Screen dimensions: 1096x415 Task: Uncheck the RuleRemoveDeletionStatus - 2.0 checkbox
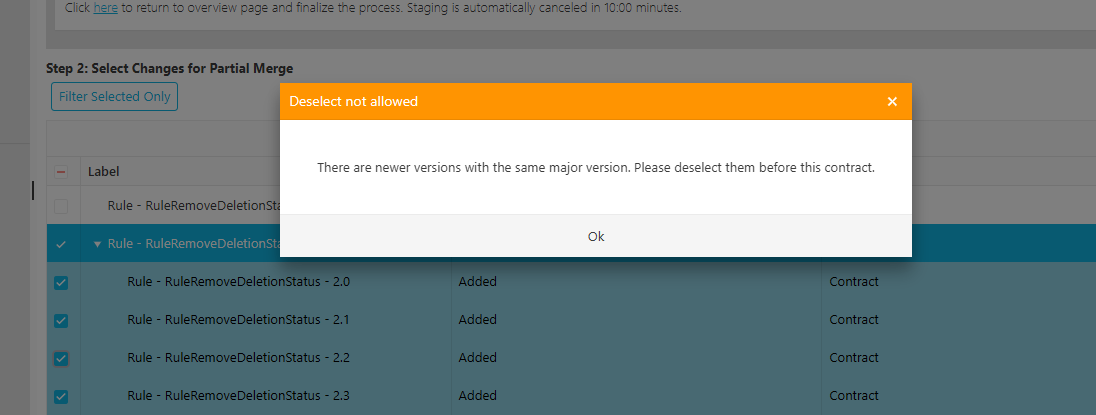(61, 282)
